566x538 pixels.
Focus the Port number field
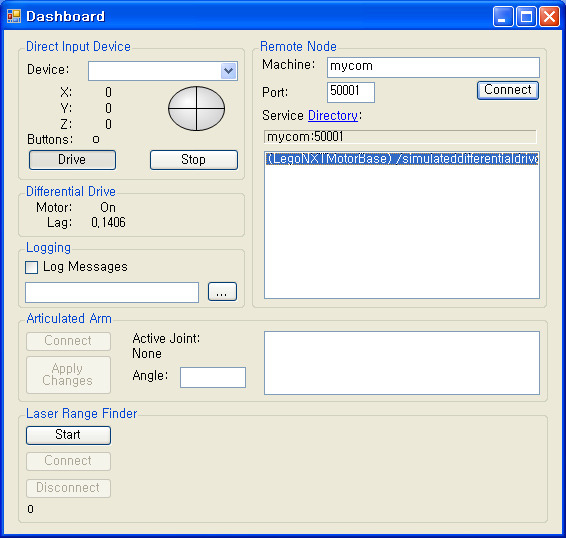point(351,92)
